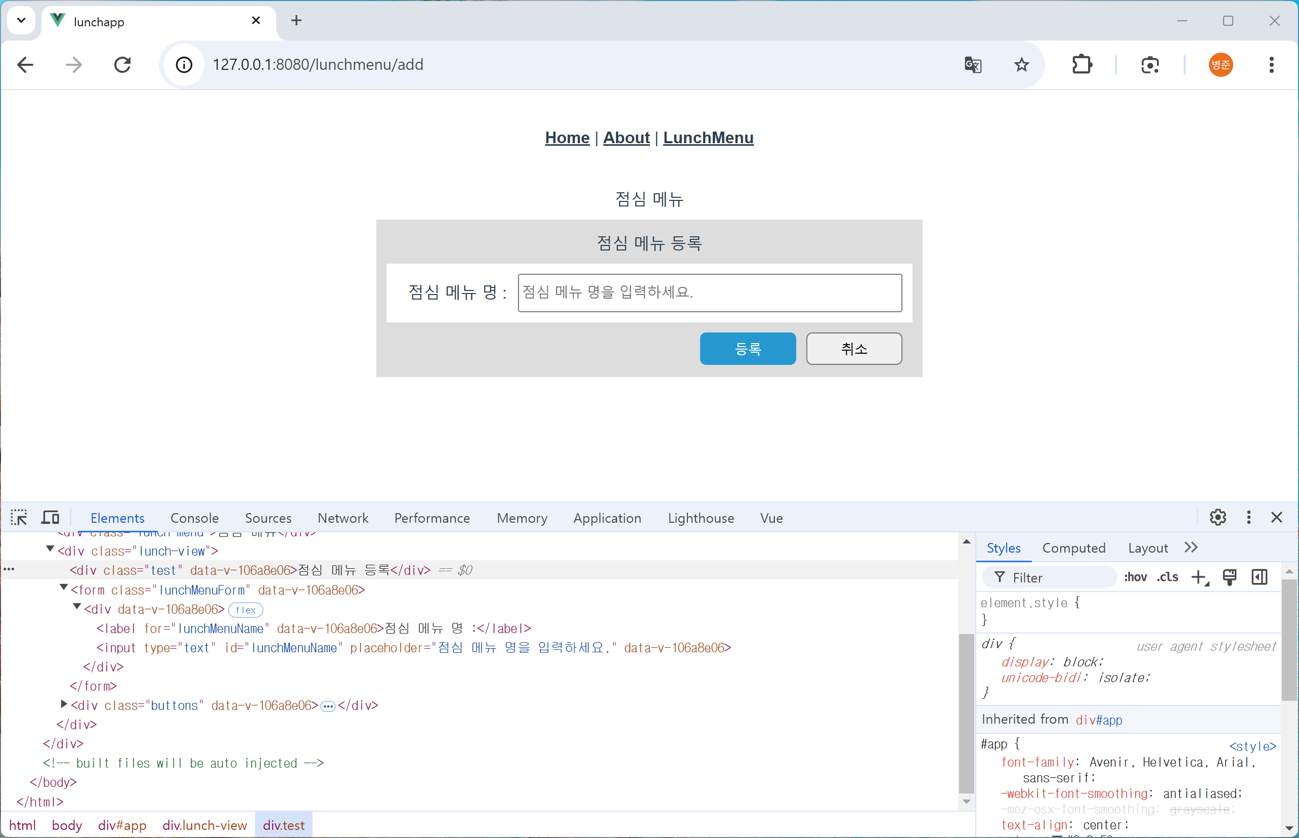Close the DevTools panel
This screenshot has height=838, width=1299.
[1277, 518]
